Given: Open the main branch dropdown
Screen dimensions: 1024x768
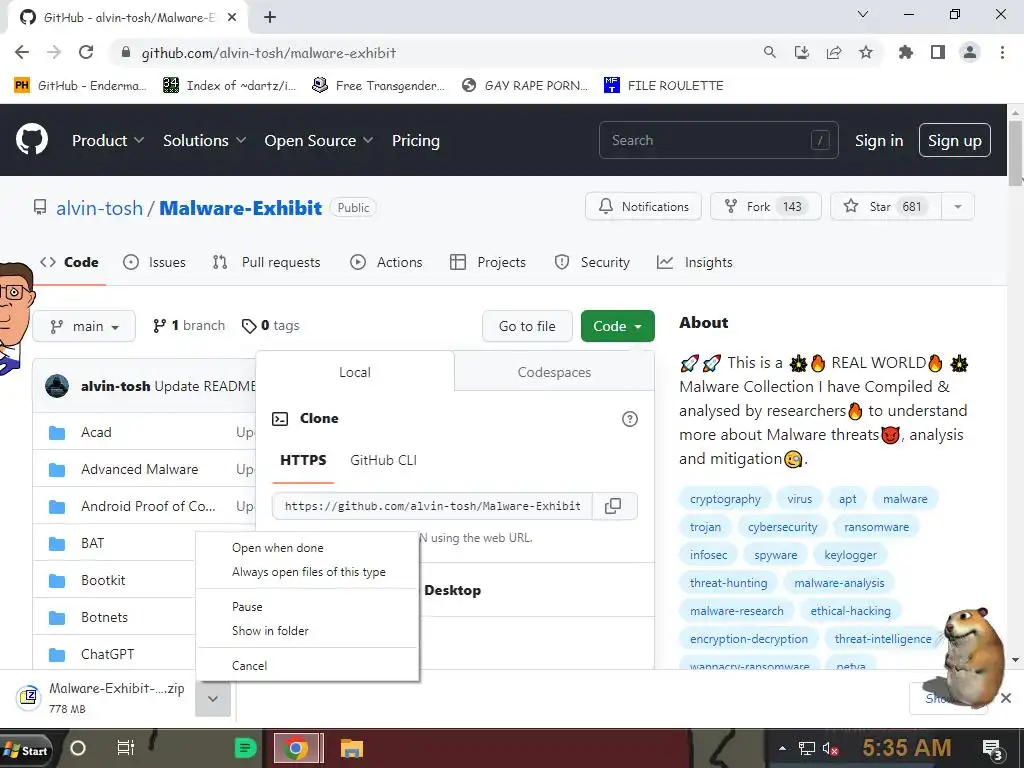Looking at the screenshot, I should pyautogui.click(x=84, y=326).
